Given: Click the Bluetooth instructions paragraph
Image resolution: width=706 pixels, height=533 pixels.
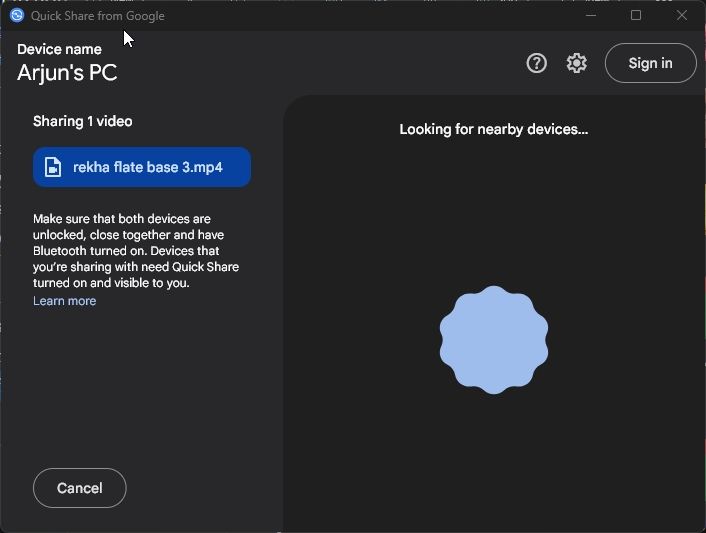Looking at the screenshot, I should click(136, 251).
